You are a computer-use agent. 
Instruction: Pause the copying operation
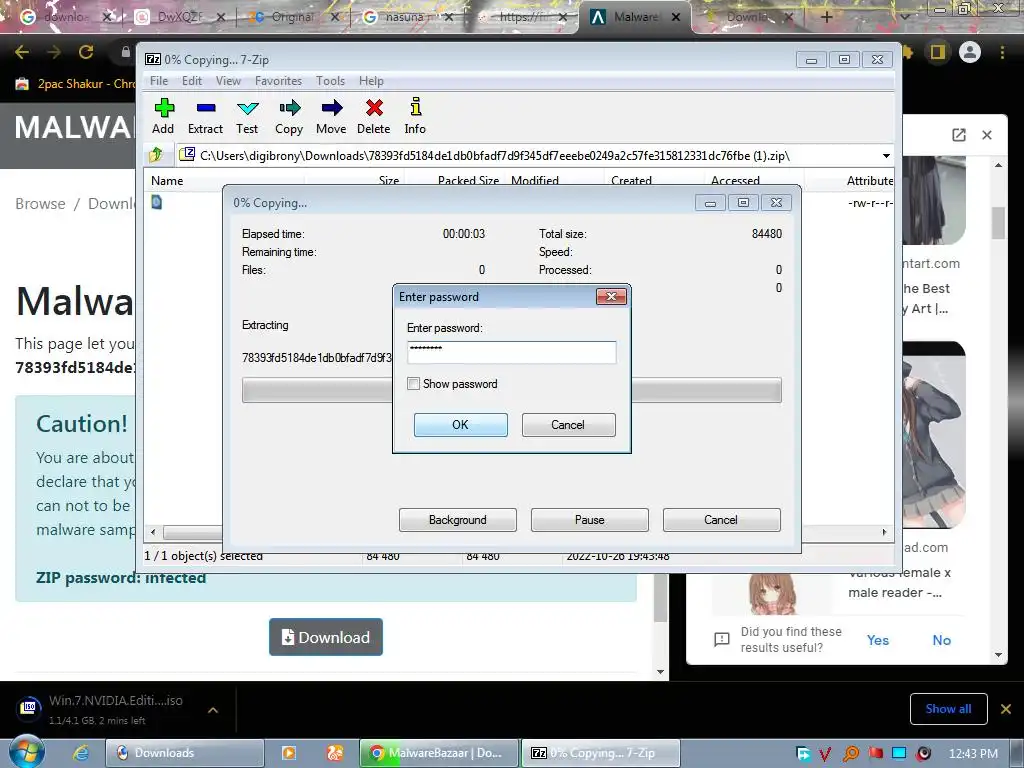point(589,520)
